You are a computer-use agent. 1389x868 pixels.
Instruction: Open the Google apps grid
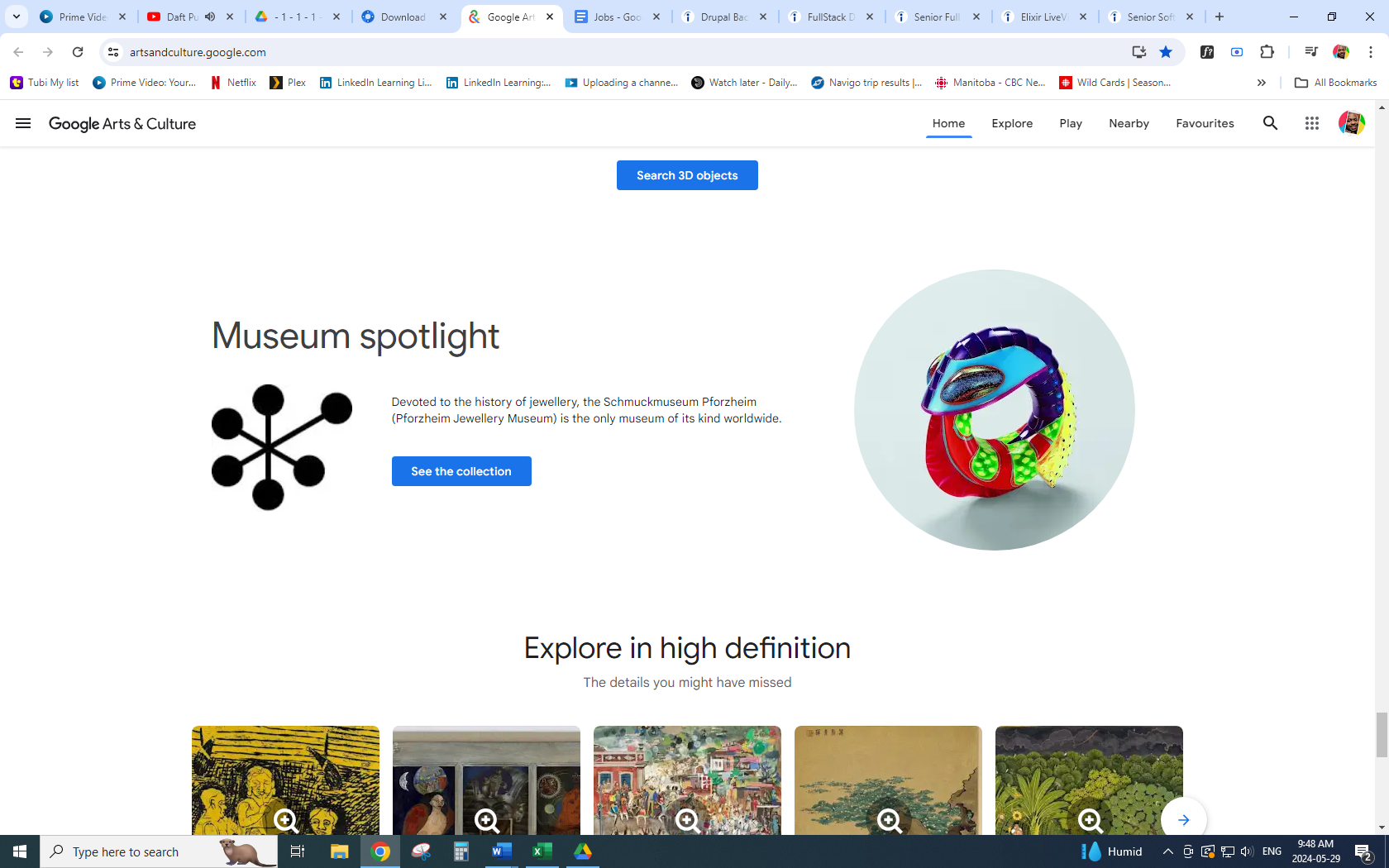(1311, 123)
